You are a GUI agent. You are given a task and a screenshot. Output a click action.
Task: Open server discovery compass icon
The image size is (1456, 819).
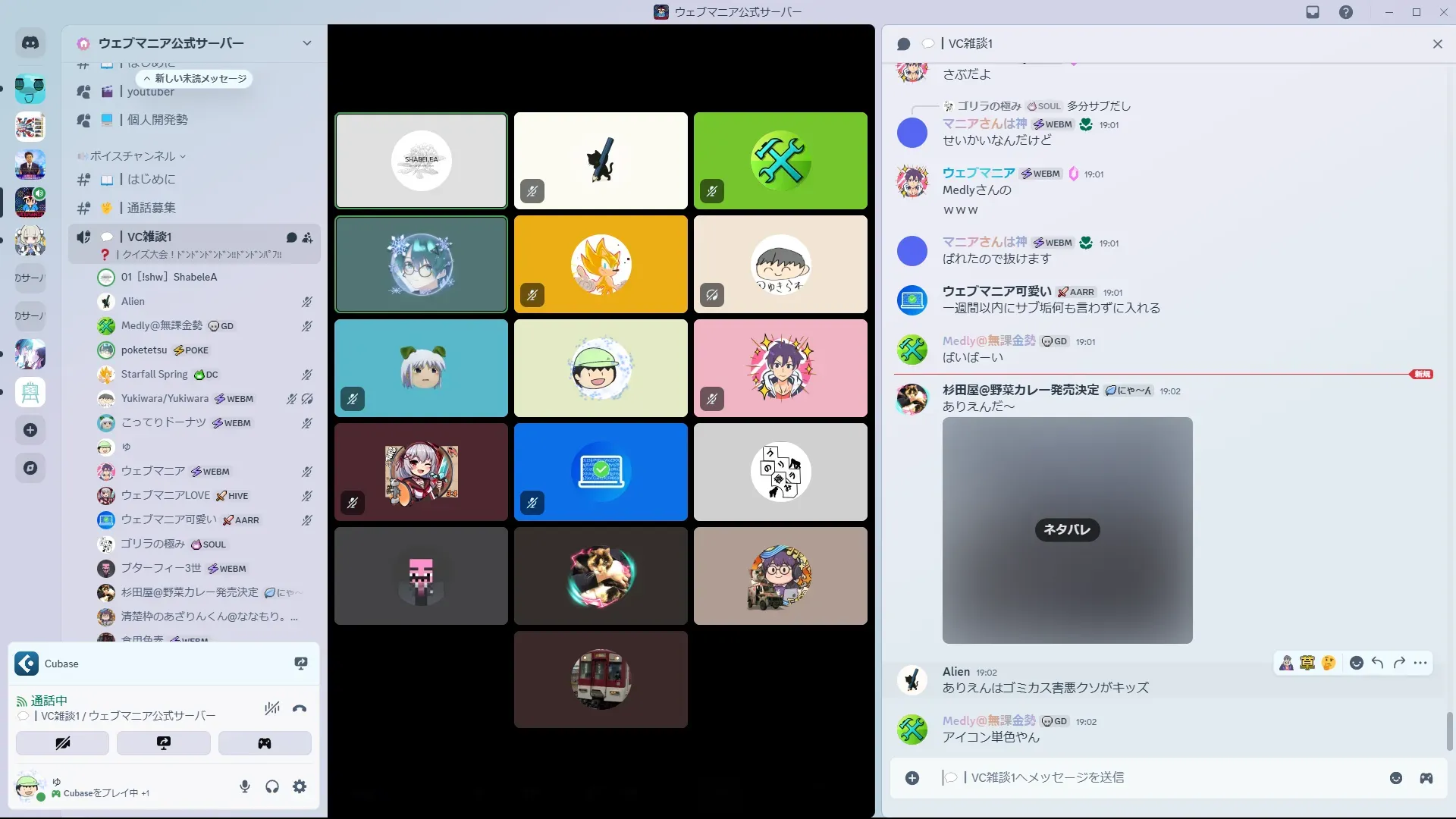tap(30, 468)
